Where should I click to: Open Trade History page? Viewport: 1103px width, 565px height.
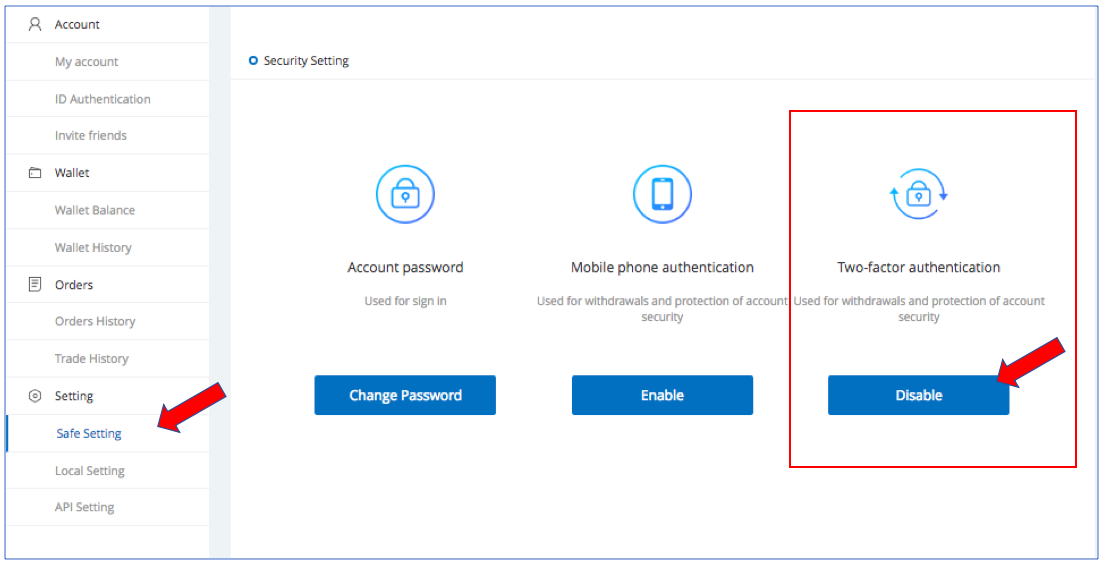coord(91,359)
